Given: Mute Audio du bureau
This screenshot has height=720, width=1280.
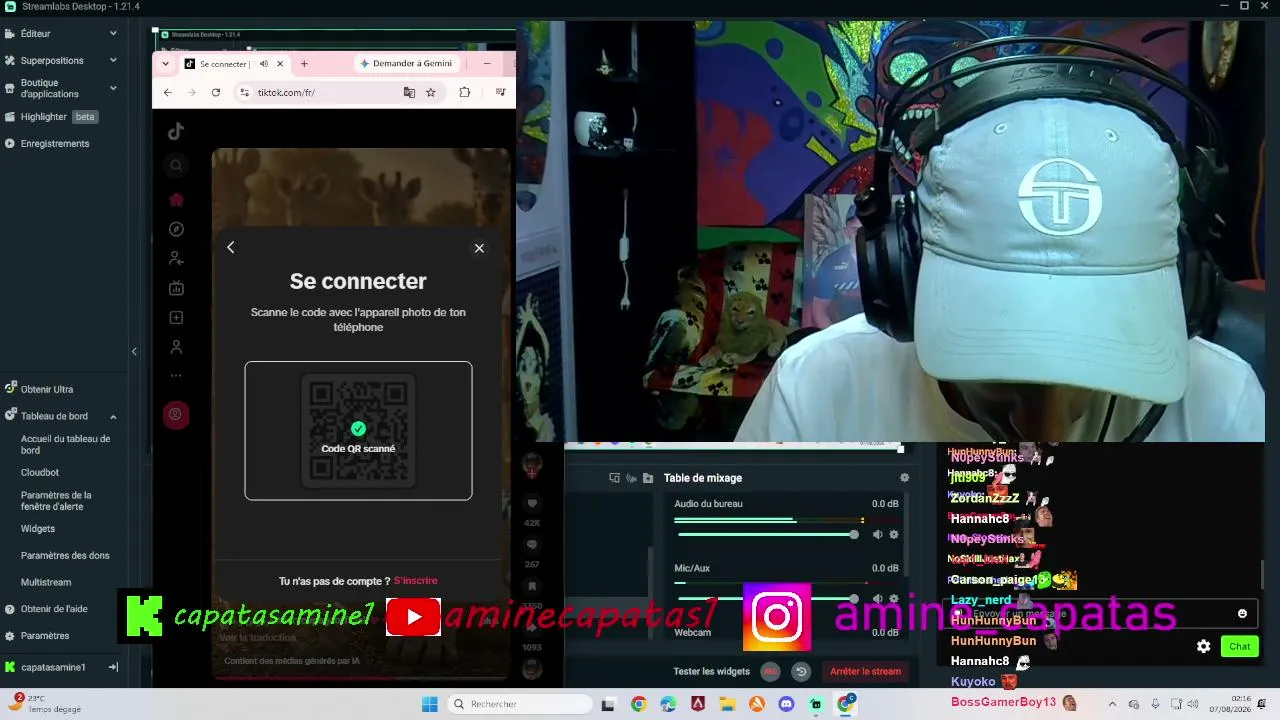Looking at the screenshot, I should coord(877,534).
